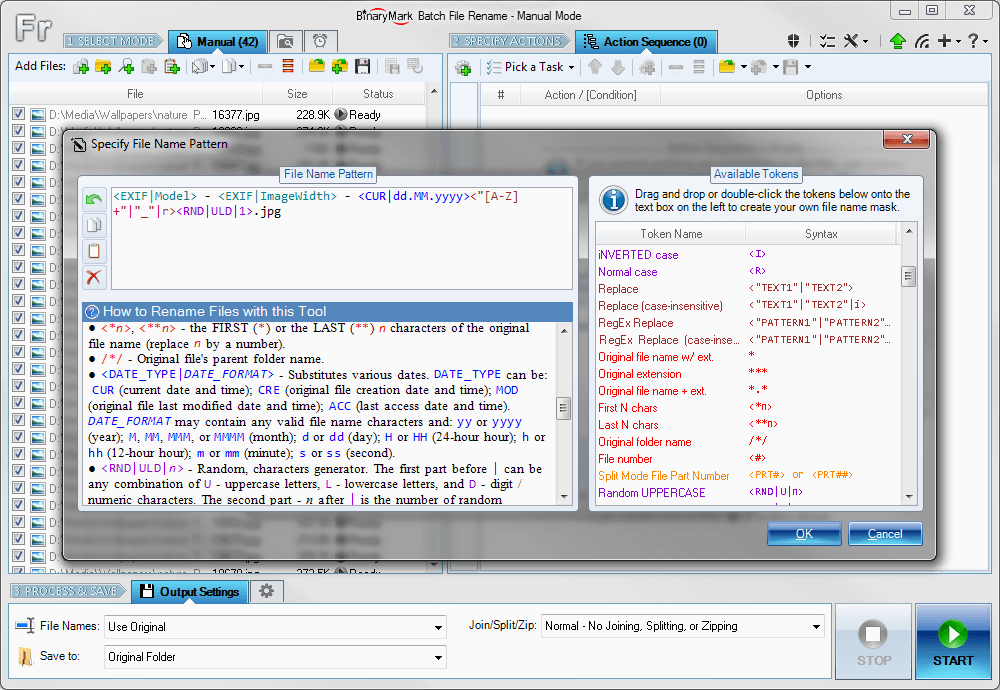Expand the save action sequence dropdown arrow
Screen dimensions: 1000x690
tap(807, 66)
